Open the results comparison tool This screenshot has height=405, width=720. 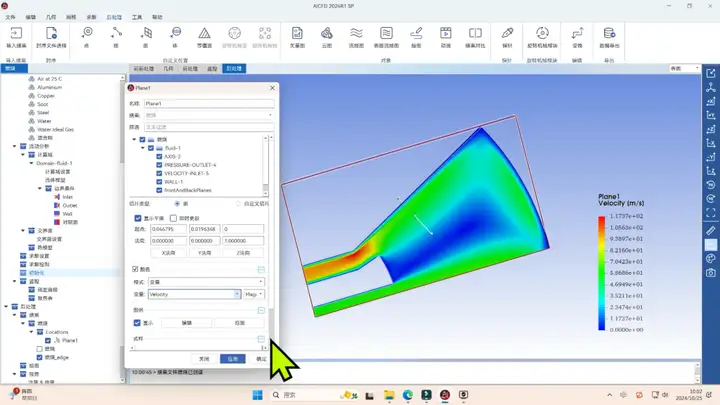click(x=475, y=37)
